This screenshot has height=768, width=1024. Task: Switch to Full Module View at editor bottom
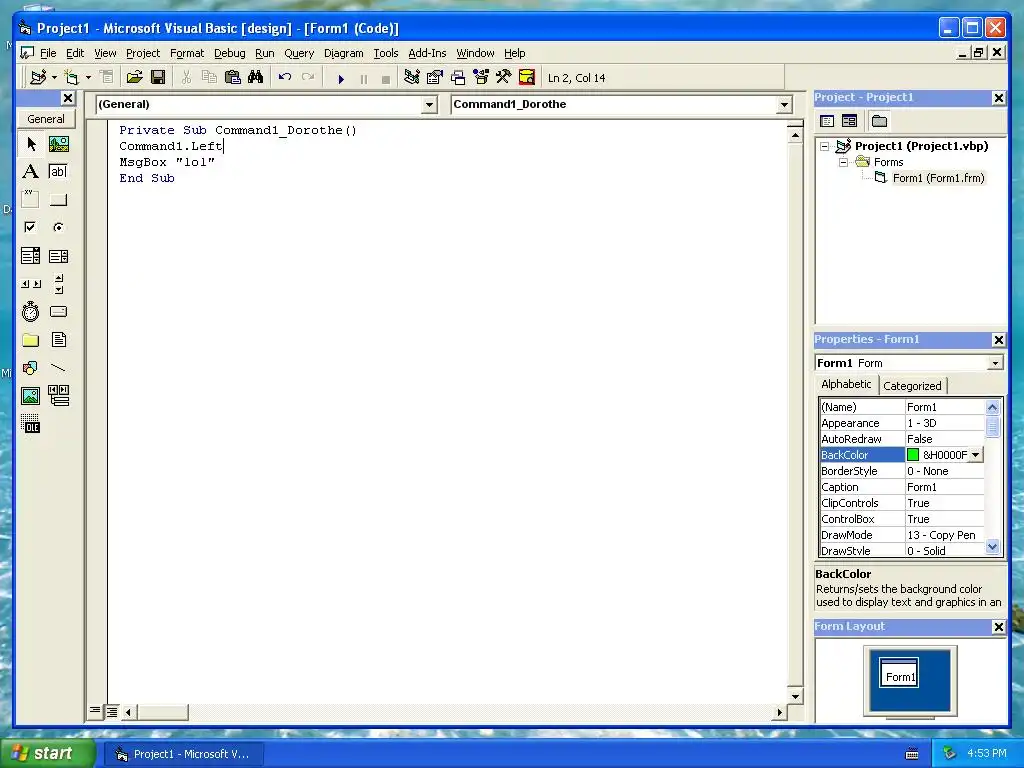112,712
